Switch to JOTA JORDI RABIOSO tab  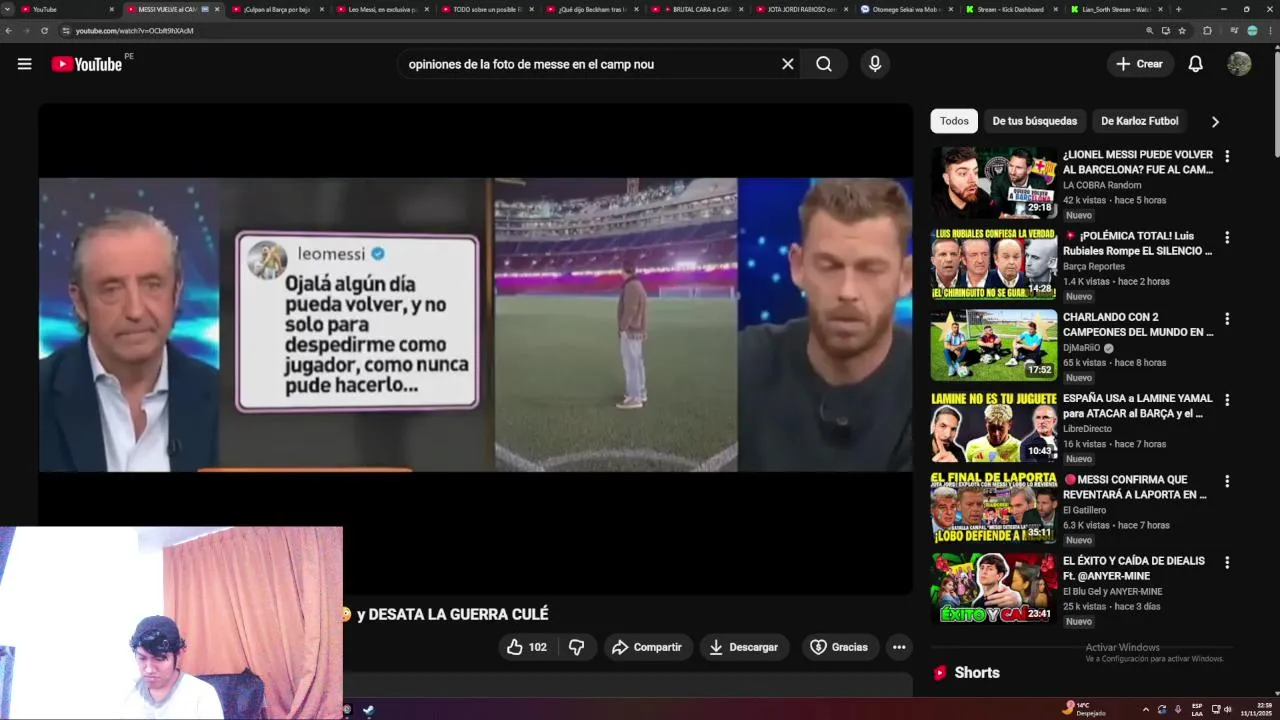click(801, 9)
